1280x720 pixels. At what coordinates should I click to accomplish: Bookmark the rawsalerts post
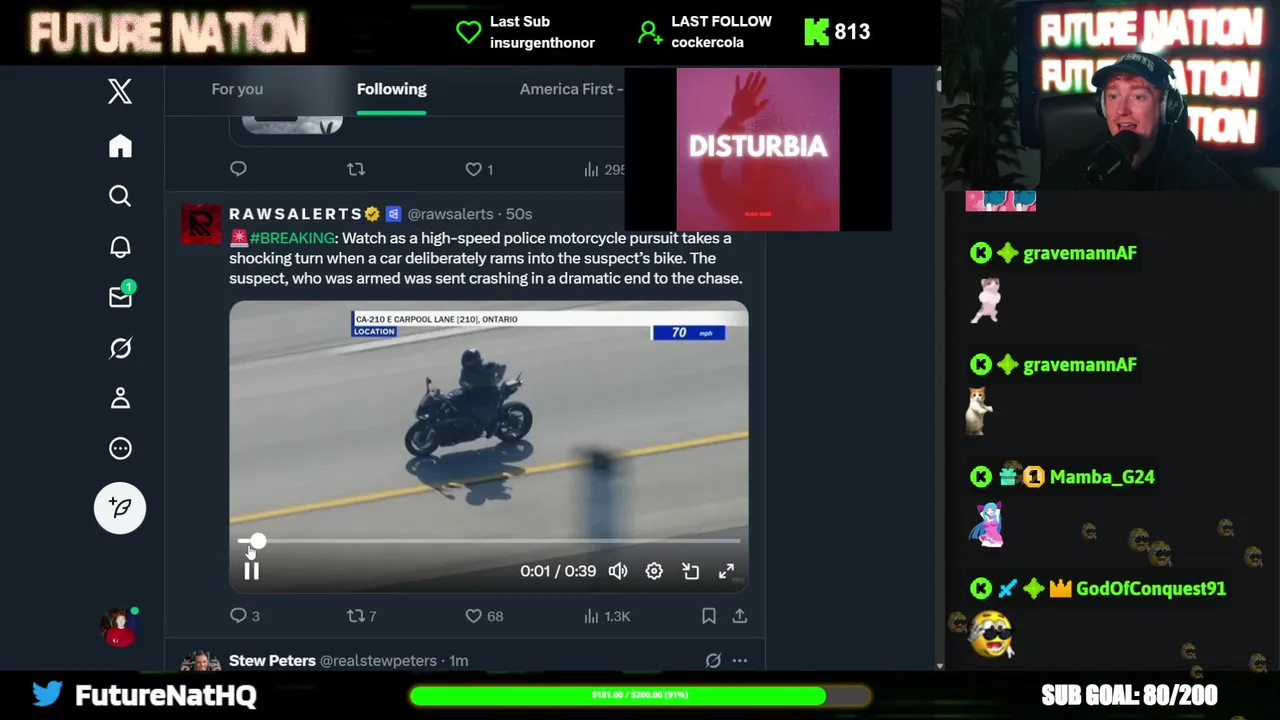[x=708, y=616]
